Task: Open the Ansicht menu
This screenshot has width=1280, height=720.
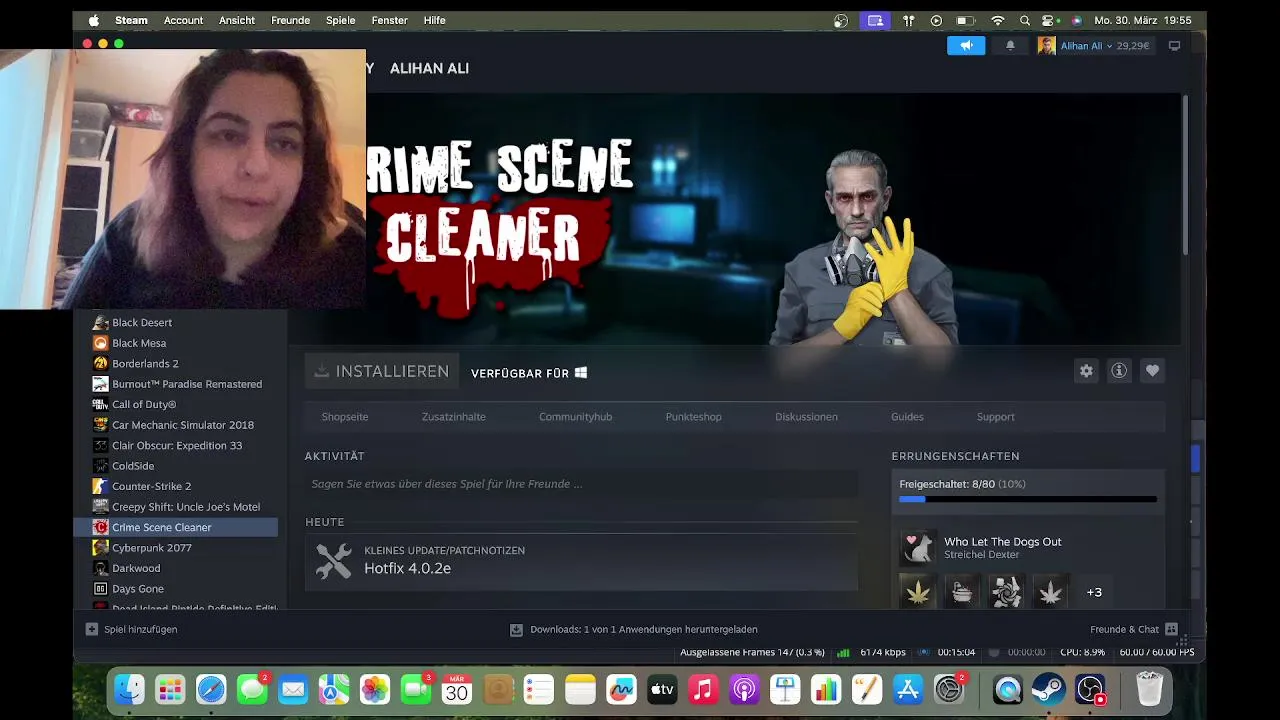Action: click(237, 20)
